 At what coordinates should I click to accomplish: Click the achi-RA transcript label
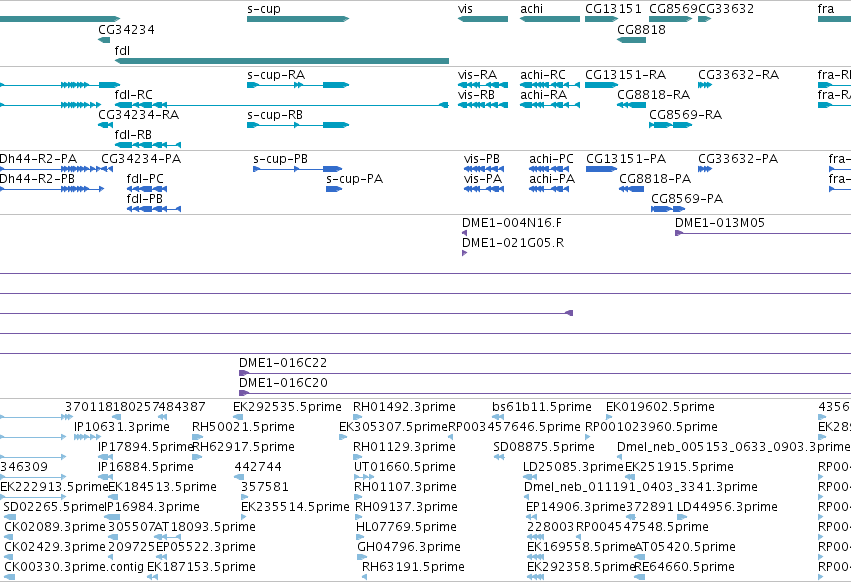[x=543, y=94]
